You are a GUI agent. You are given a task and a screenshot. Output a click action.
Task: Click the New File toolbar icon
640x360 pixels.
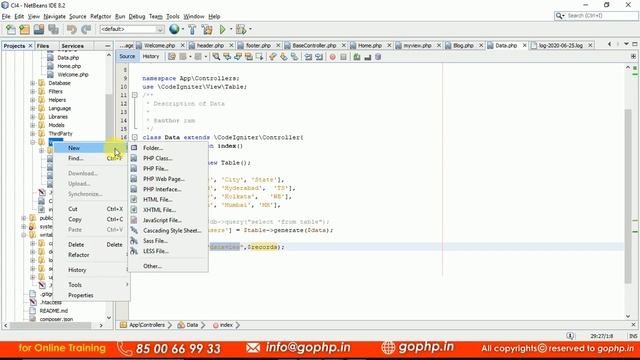(11, 29)
